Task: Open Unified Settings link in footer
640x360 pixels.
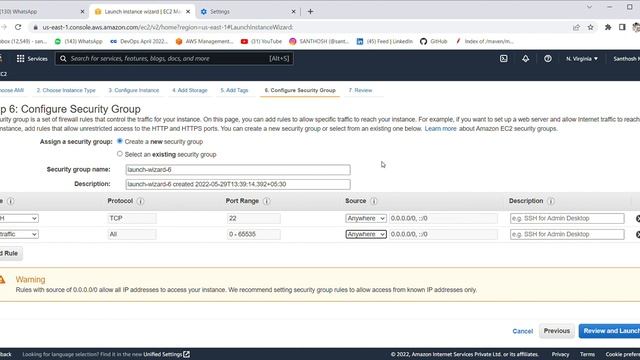Action: (167, 354)
